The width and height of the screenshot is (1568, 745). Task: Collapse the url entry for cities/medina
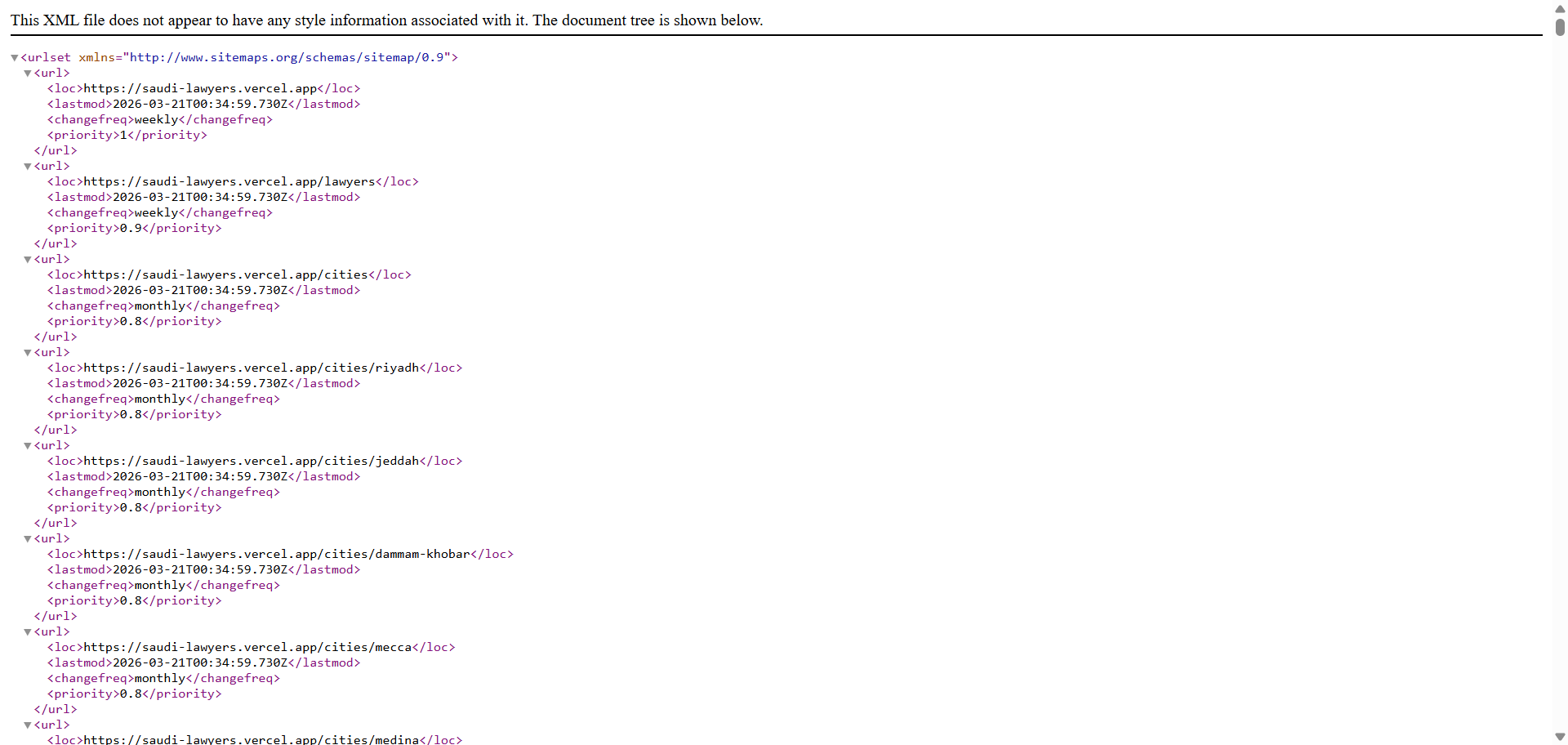coord(28,725)
